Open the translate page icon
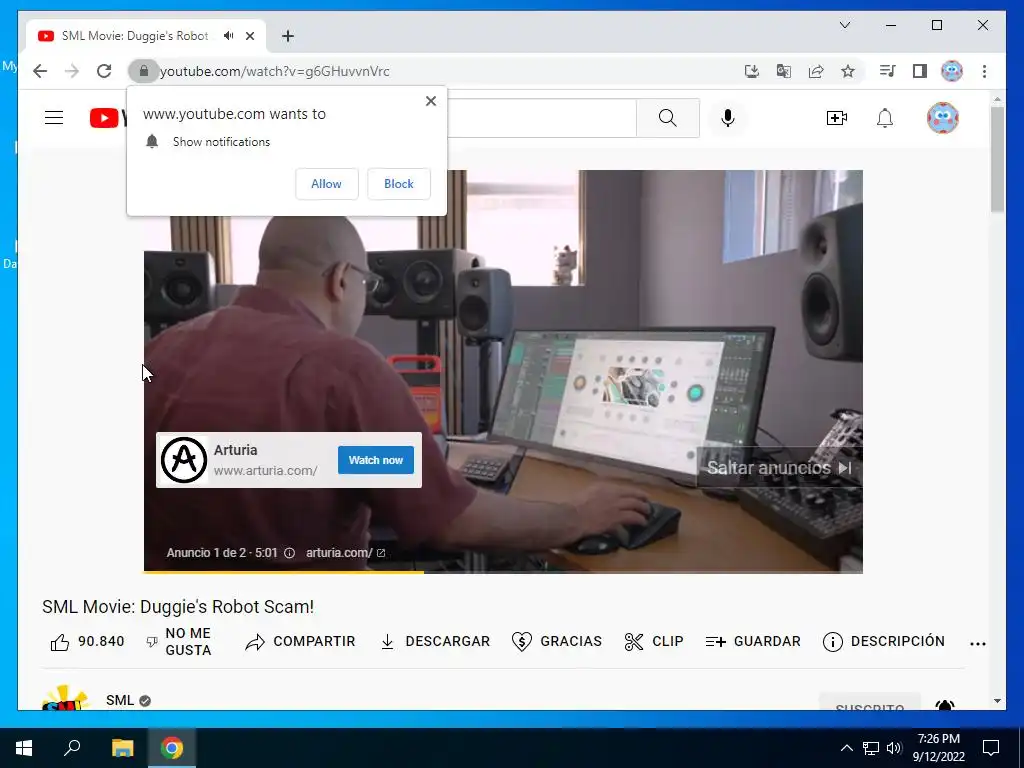Viewport: 1024px width, 768px height. tap(784, 71)
